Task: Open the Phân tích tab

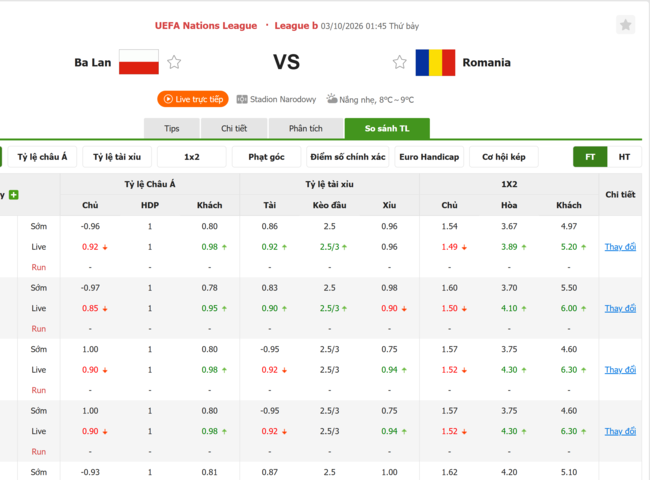Action: coord(306,128)
